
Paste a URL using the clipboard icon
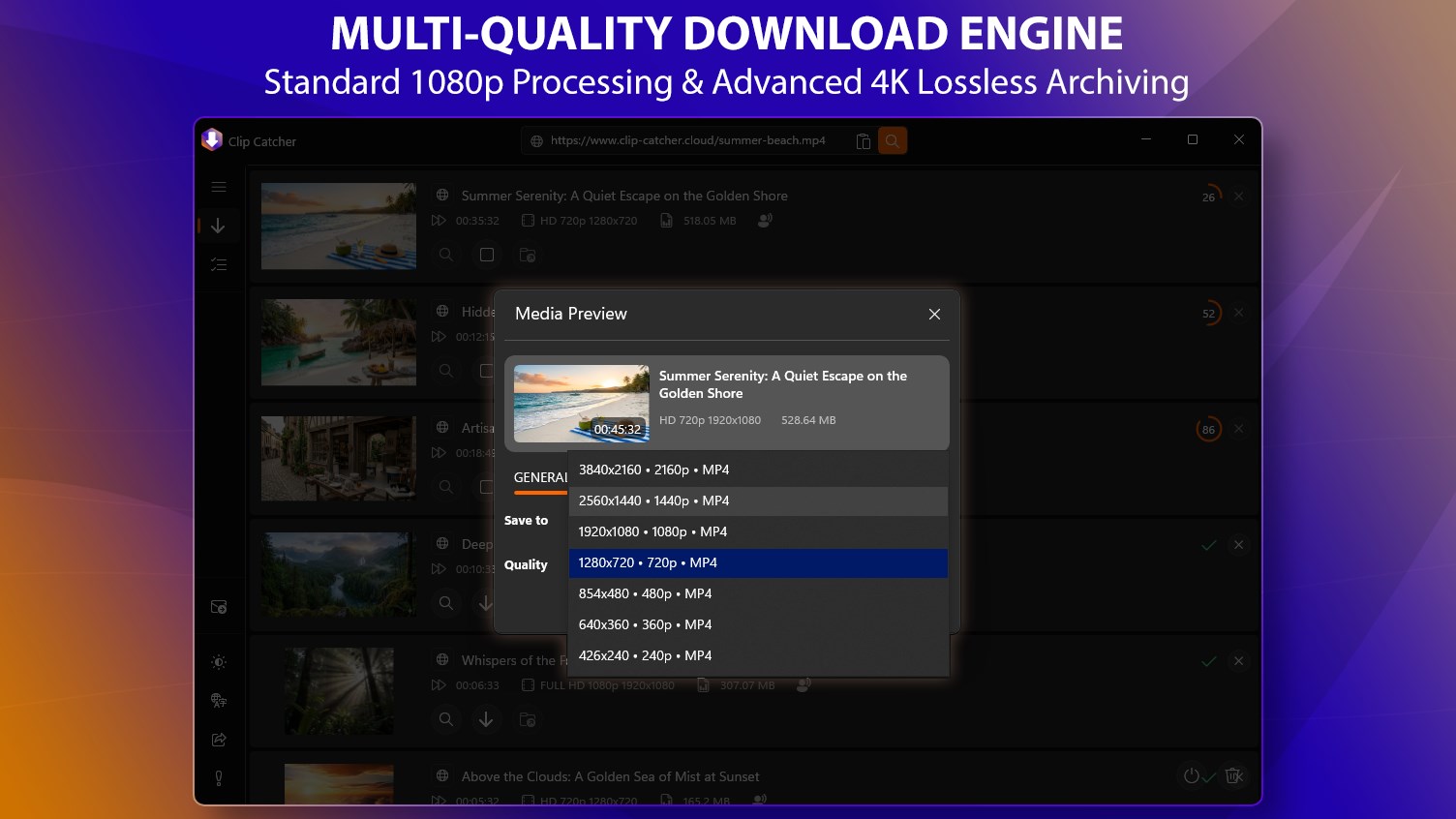(x=863, y=141)
